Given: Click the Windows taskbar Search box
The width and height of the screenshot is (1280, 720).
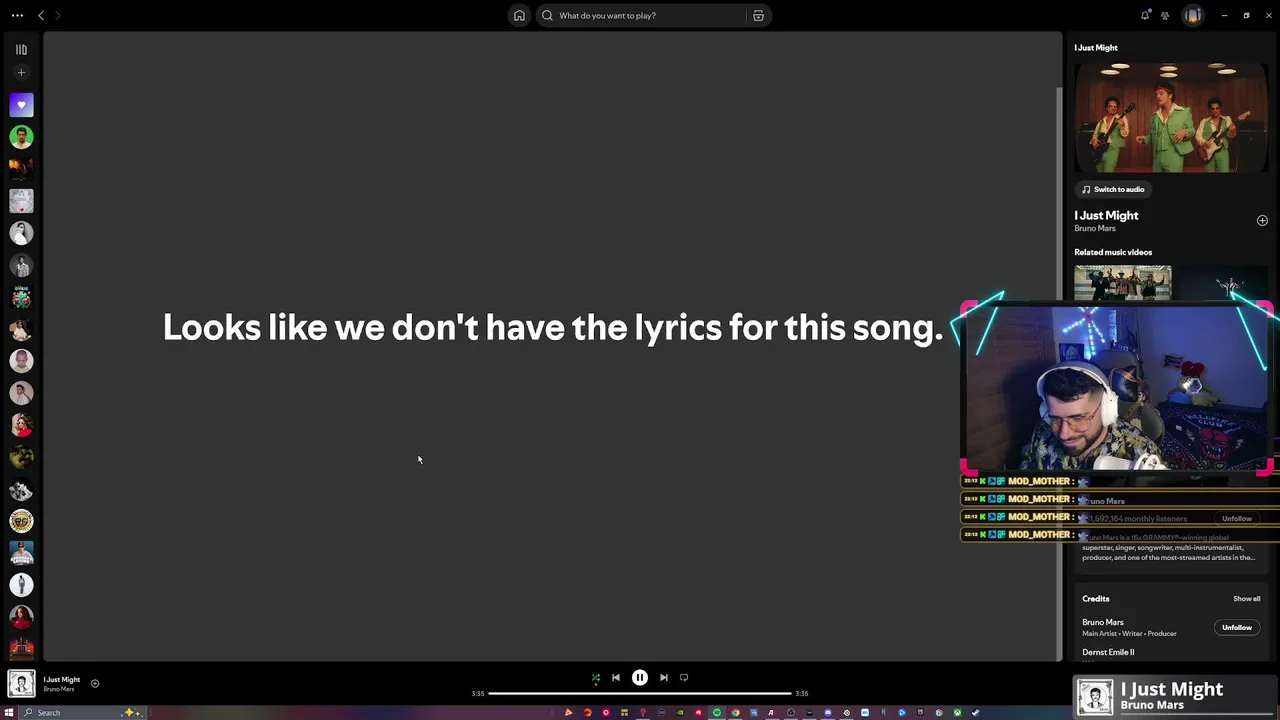Looking at the screenshot, I should point(85,712).
